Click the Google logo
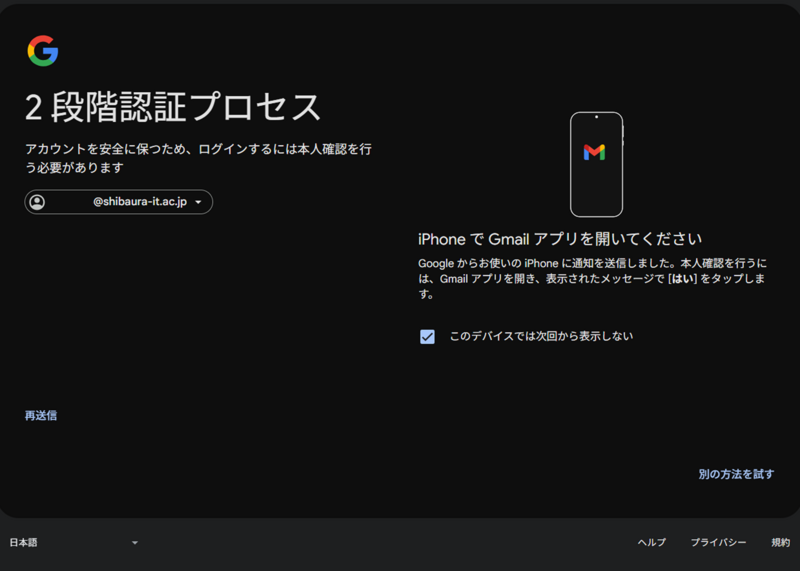 pos(43,51)
